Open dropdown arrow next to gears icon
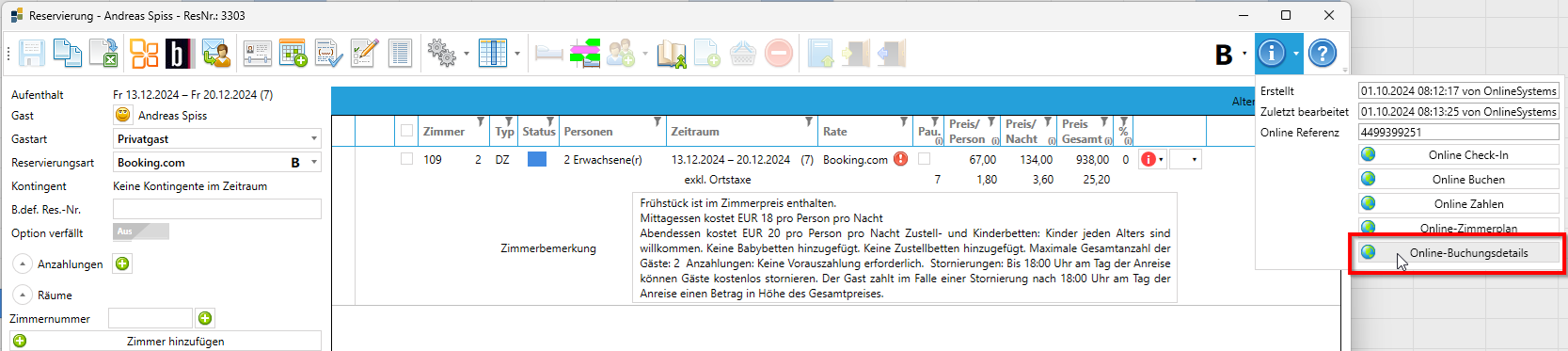1568x351 pixels. click(x=467, y=54)
